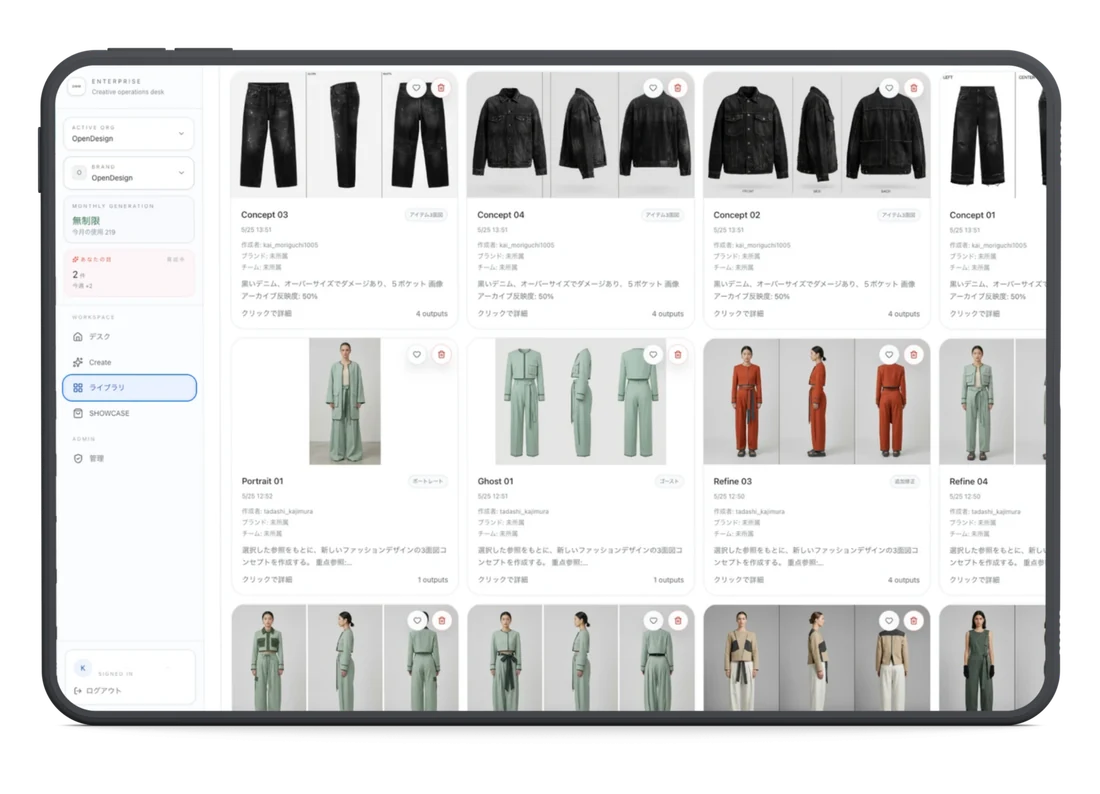Click クリックで詳細 on Refine 03
The image size is (1100, 794).
[x=739, y=580]
